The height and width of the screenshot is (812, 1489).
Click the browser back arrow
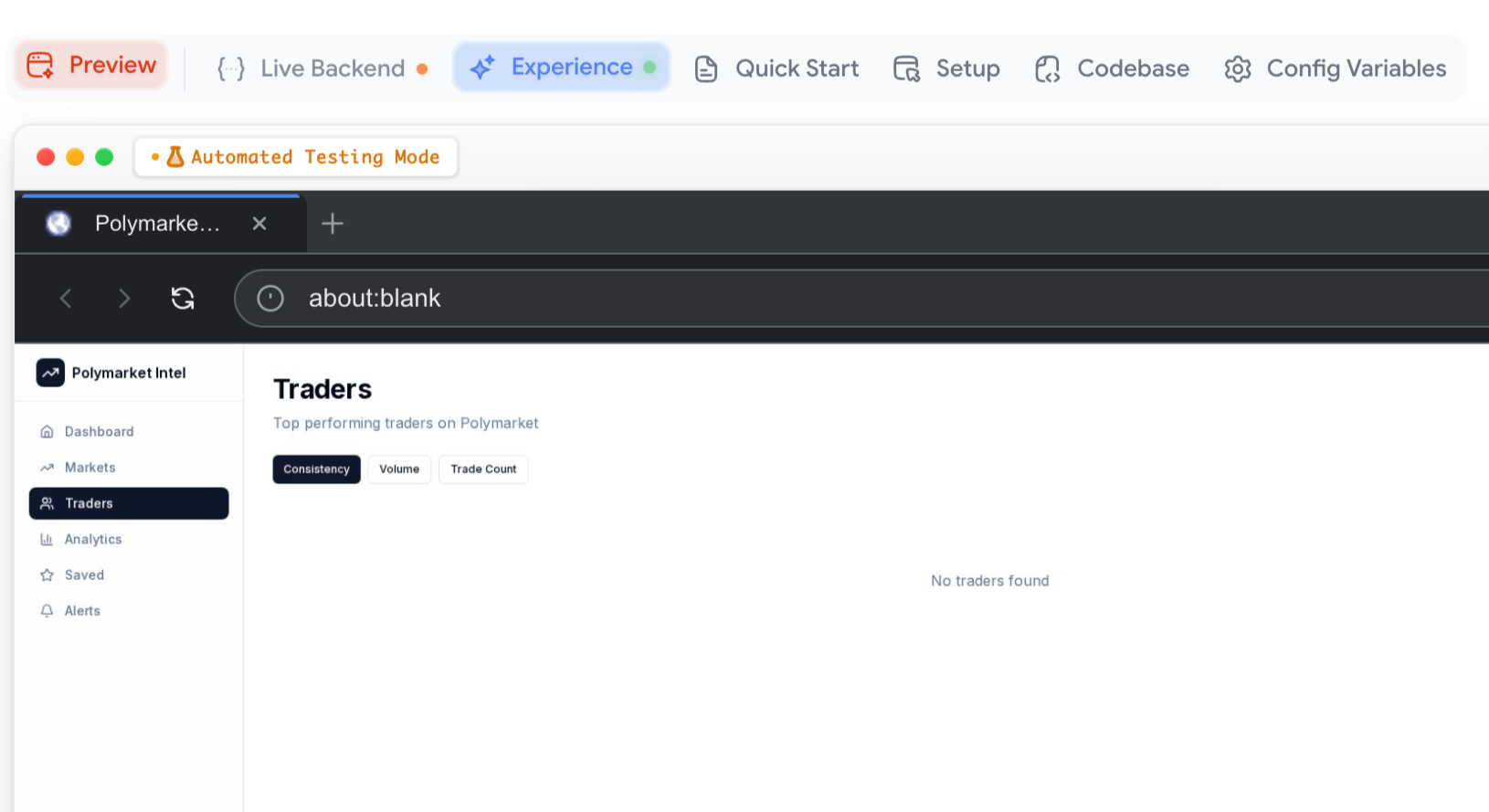click(x=66, y=299)
